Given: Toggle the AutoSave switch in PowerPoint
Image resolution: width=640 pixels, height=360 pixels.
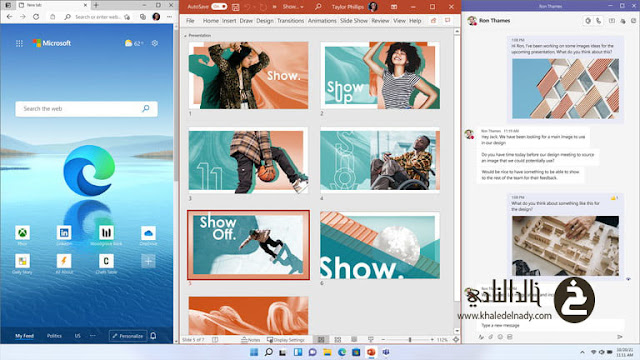Looking at the screenshot, I should pyautogui.click(x=219, y=7).
